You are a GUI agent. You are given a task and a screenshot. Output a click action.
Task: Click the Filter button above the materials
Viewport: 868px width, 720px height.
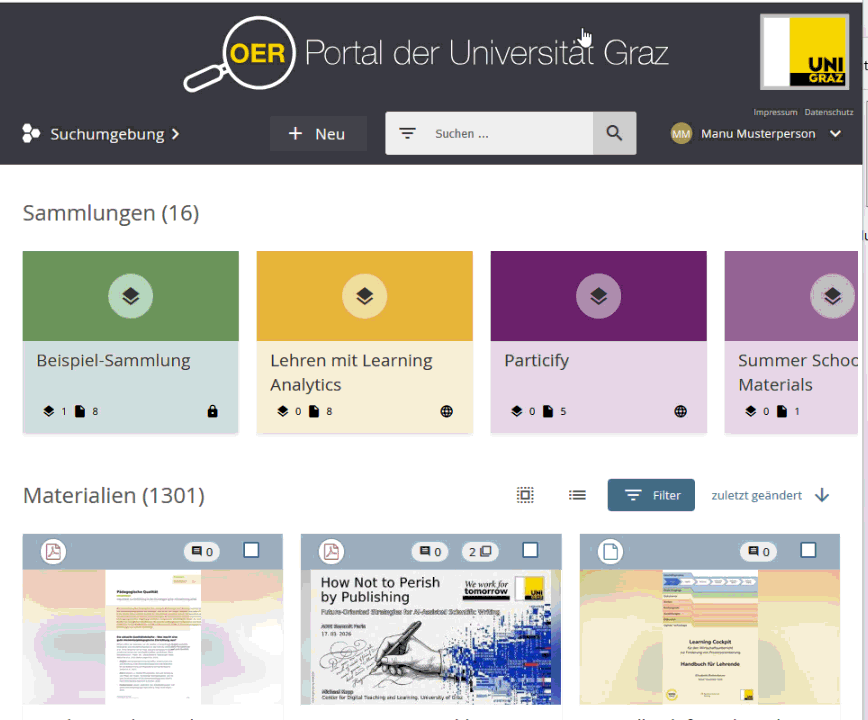[651, 494]
